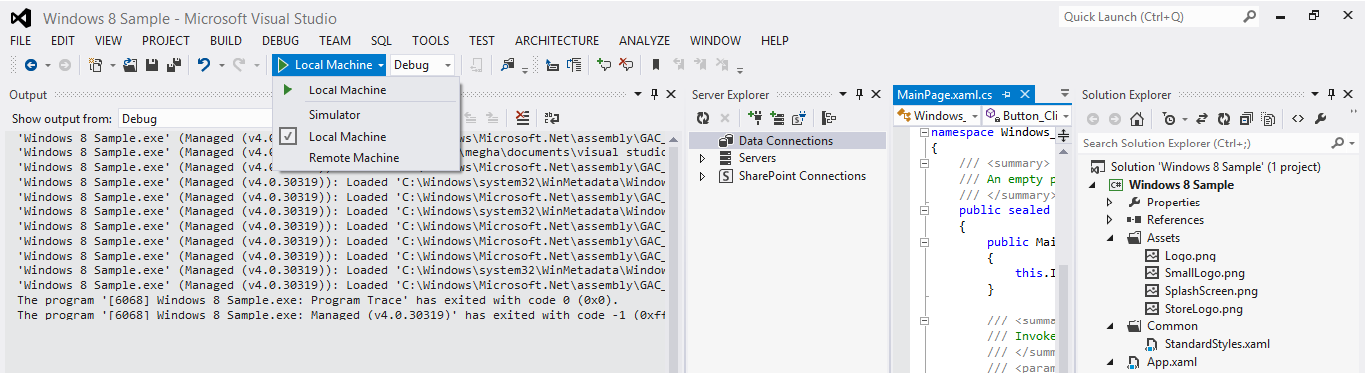
Task: Select StoreLogo.png in Solution Explorer
Action: 1204,309
